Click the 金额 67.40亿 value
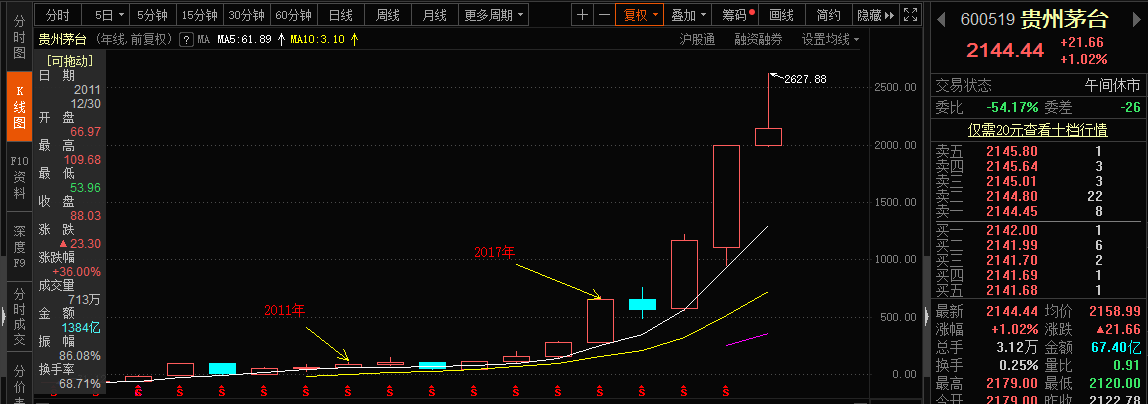 1116,347
